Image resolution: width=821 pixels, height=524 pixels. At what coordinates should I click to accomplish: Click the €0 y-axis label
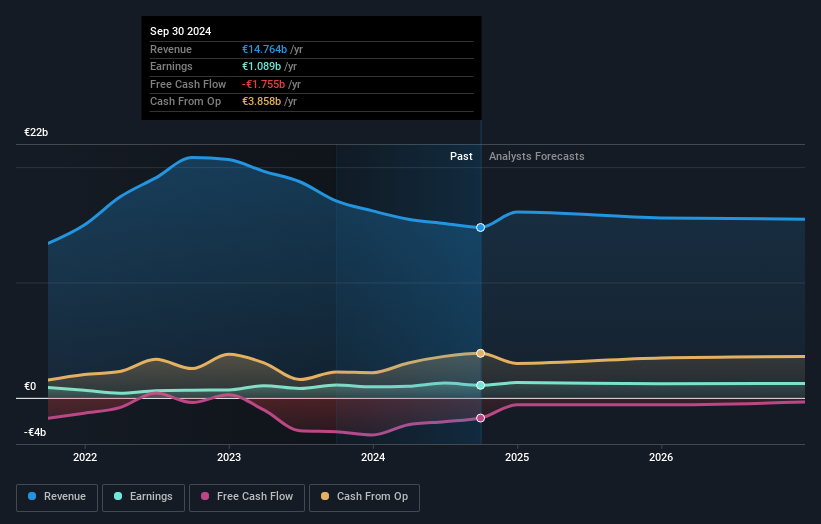[x=30, y=386]
